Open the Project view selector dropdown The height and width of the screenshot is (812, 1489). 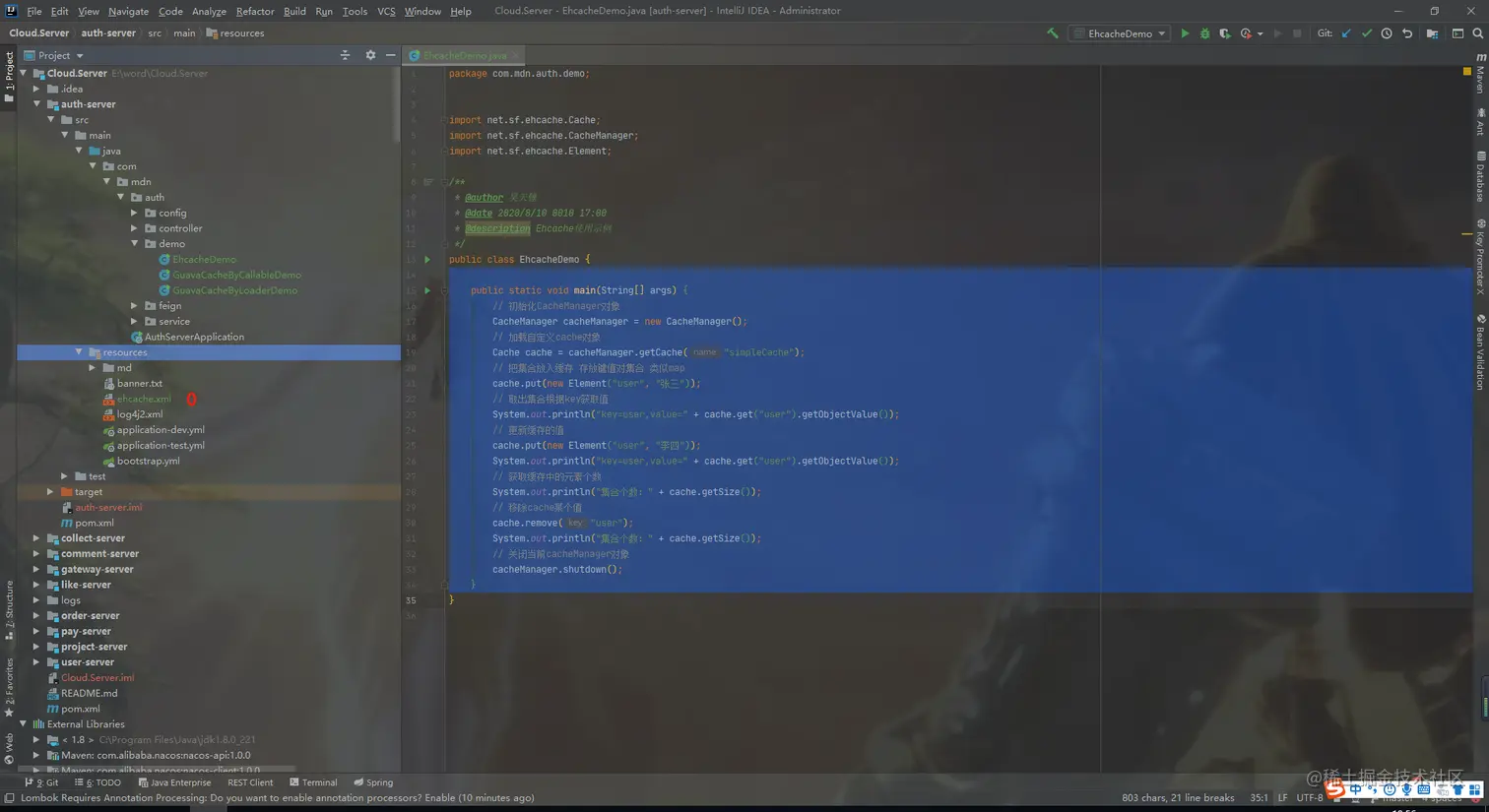point(54,55)
